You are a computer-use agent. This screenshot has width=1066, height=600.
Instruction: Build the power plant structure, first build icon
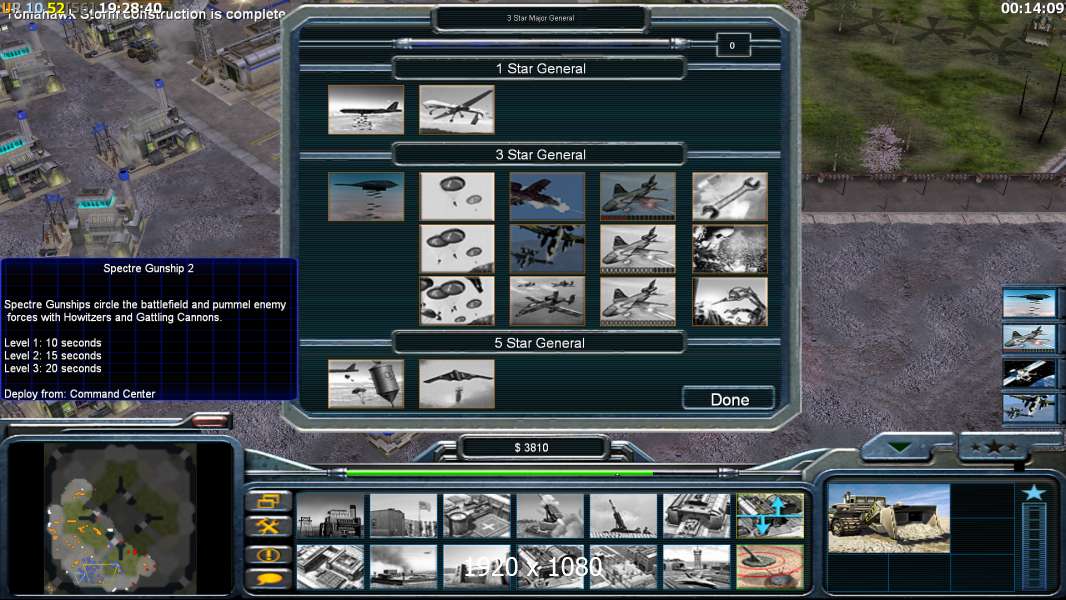pyautogui.click(x=330, y=516)
